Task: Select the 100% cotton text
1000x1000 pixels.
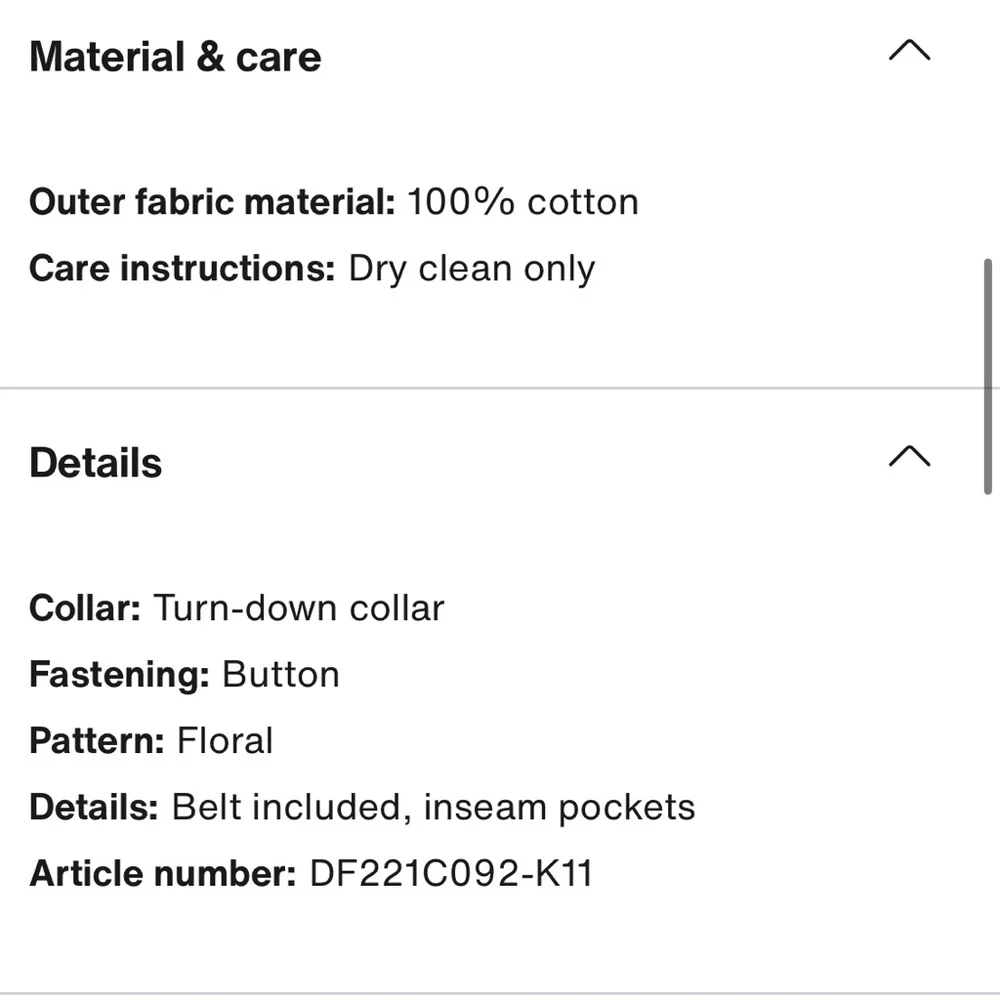Action: (x=522, y=202)
